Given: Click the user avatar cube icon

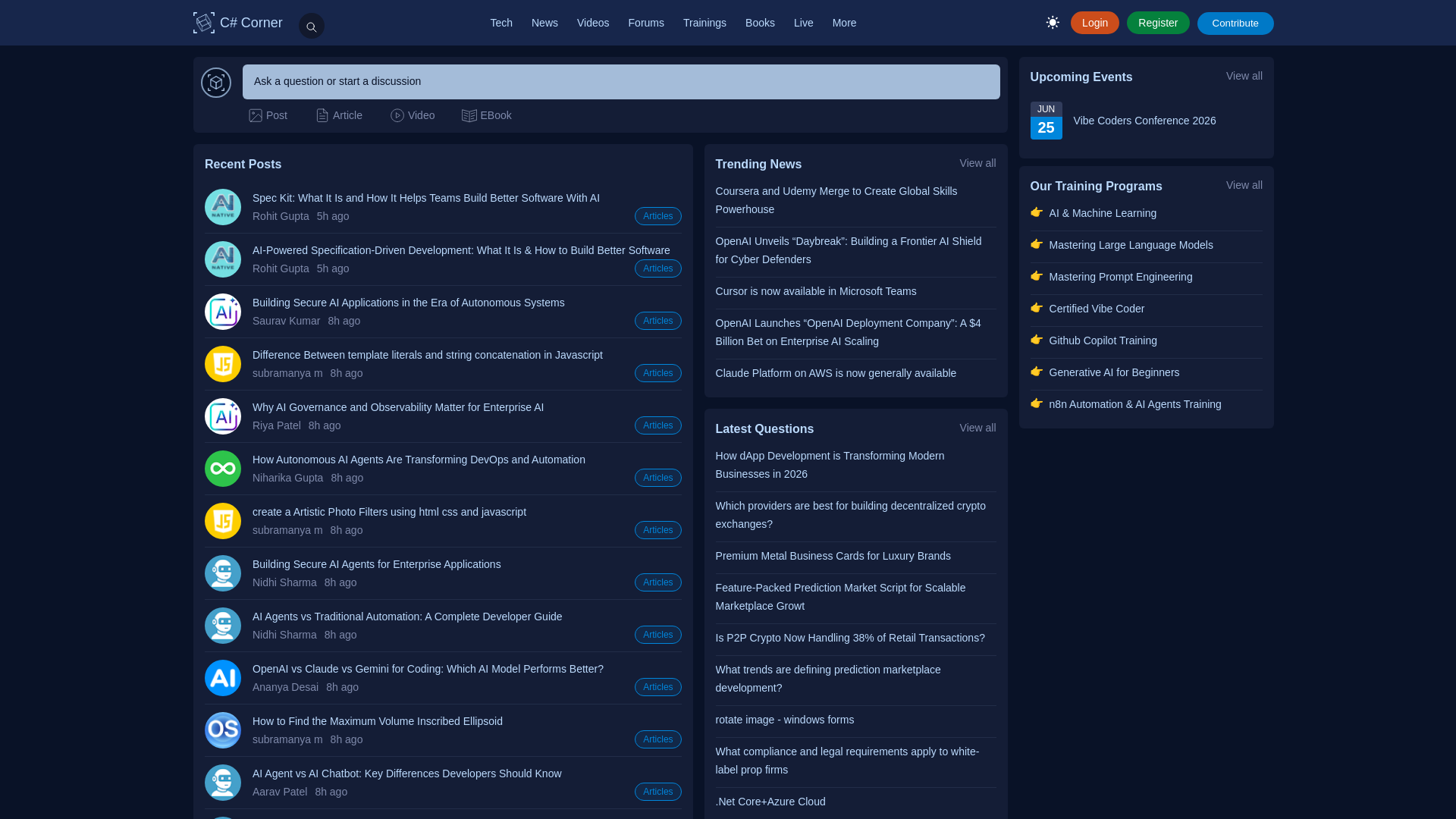Looking at the screenshot, I should pos(216,83).
